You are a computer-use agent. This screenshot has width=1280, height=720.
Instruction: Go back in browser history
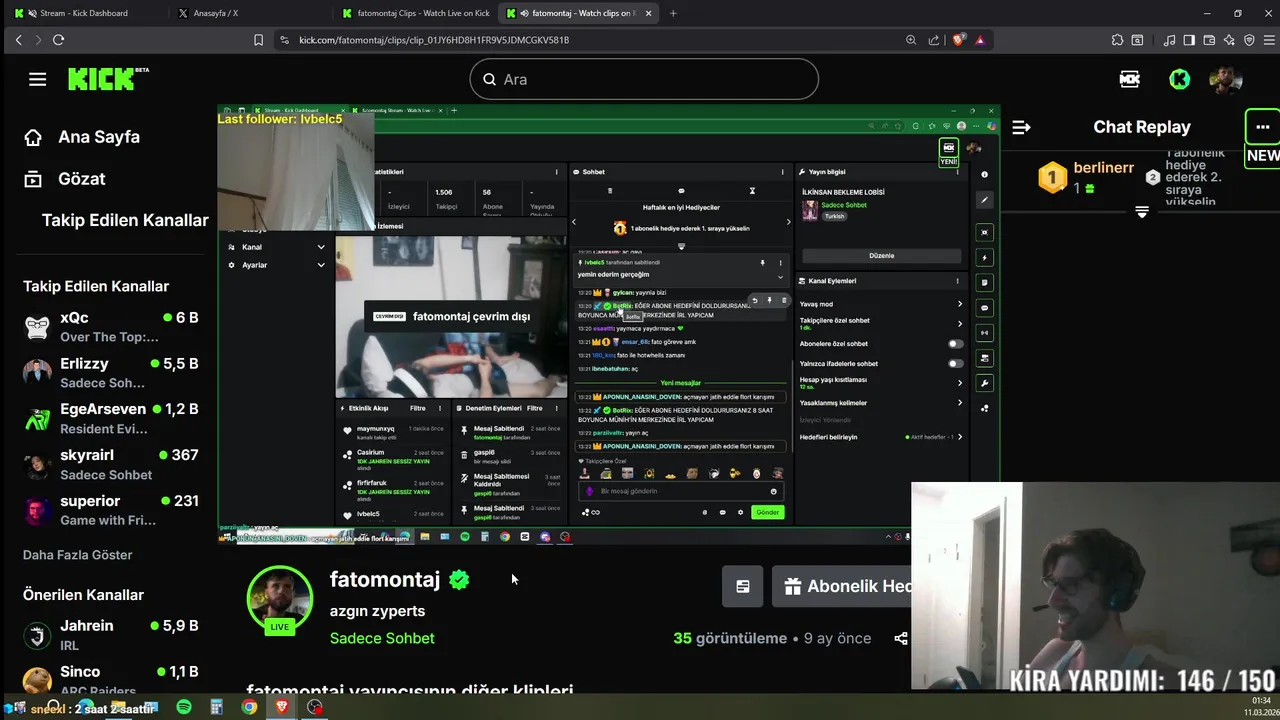pyautogui.click(x=18, y=40)
